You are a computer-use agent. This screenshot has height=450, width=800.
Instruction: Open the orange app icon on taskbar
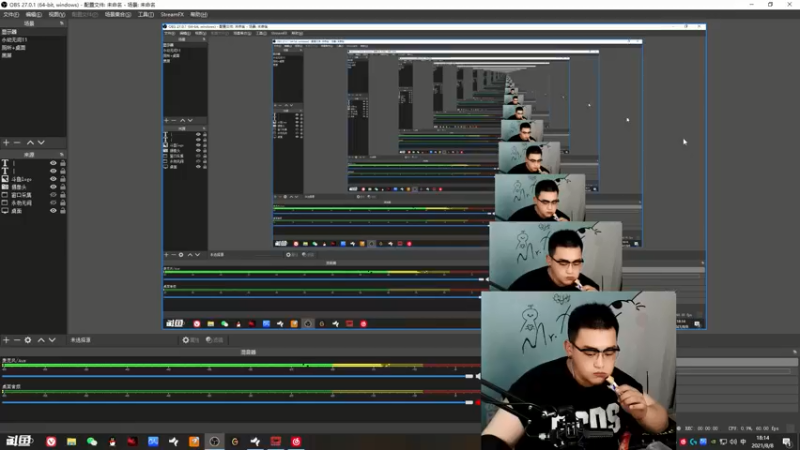[194, 441]
